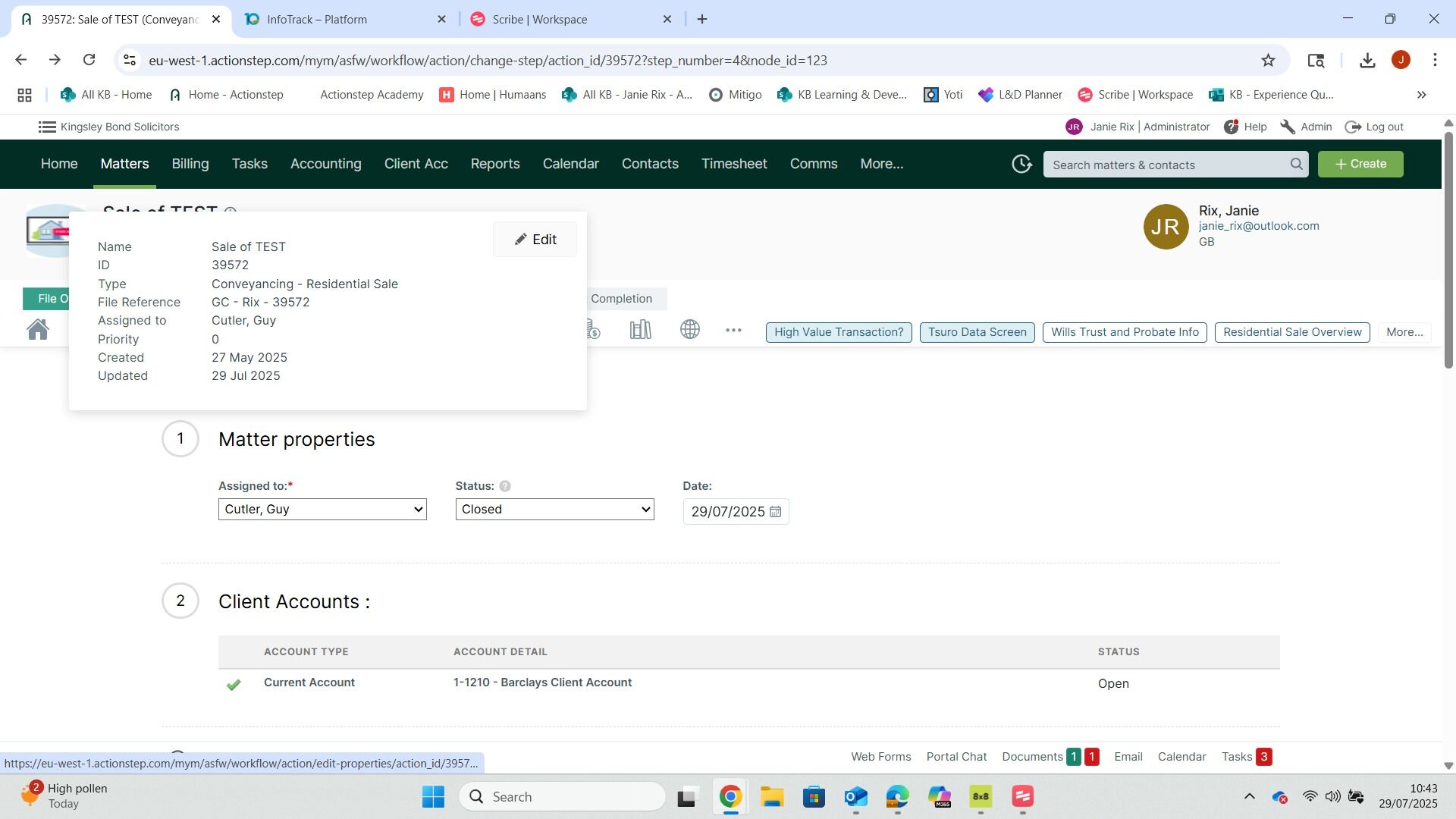This screenshot has width=1456, height=819.
Task: Expand the Assigned to dropdown
Action: click(x=322, y=510)
